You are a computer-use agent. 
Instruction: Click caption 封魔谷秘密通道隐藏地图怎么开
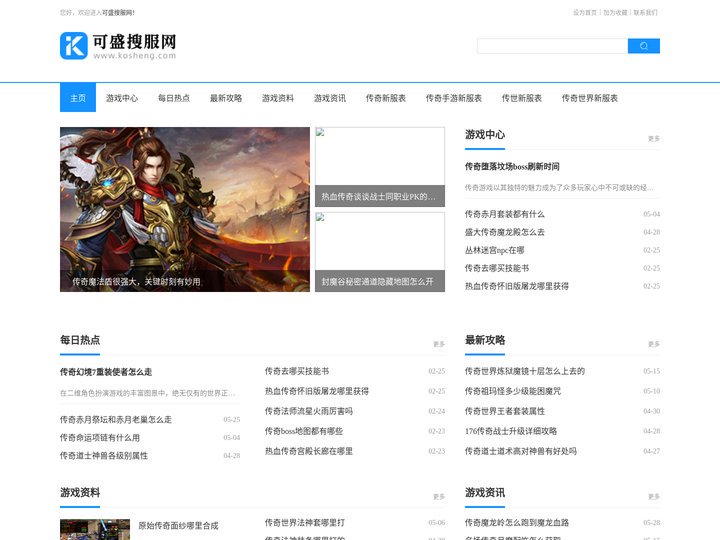(x=377, y=281)
